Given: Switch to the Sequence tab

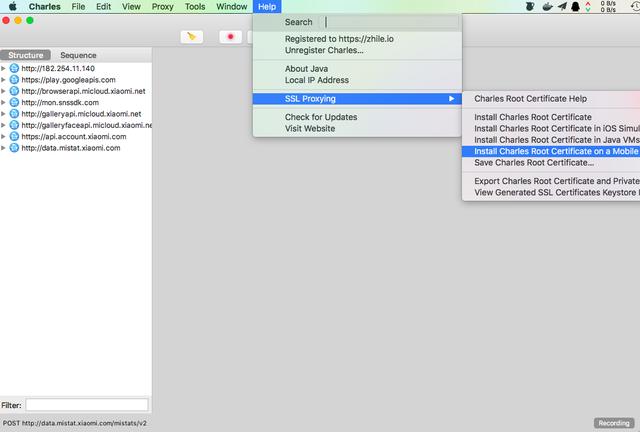Looking at the screenshot, I should [78, 55].
